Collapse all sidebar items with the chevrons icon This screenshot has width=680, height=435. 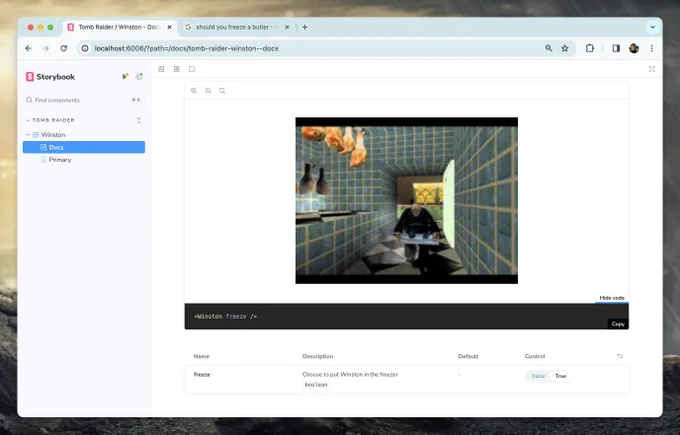pyautogui.click(x=139, y=120)
